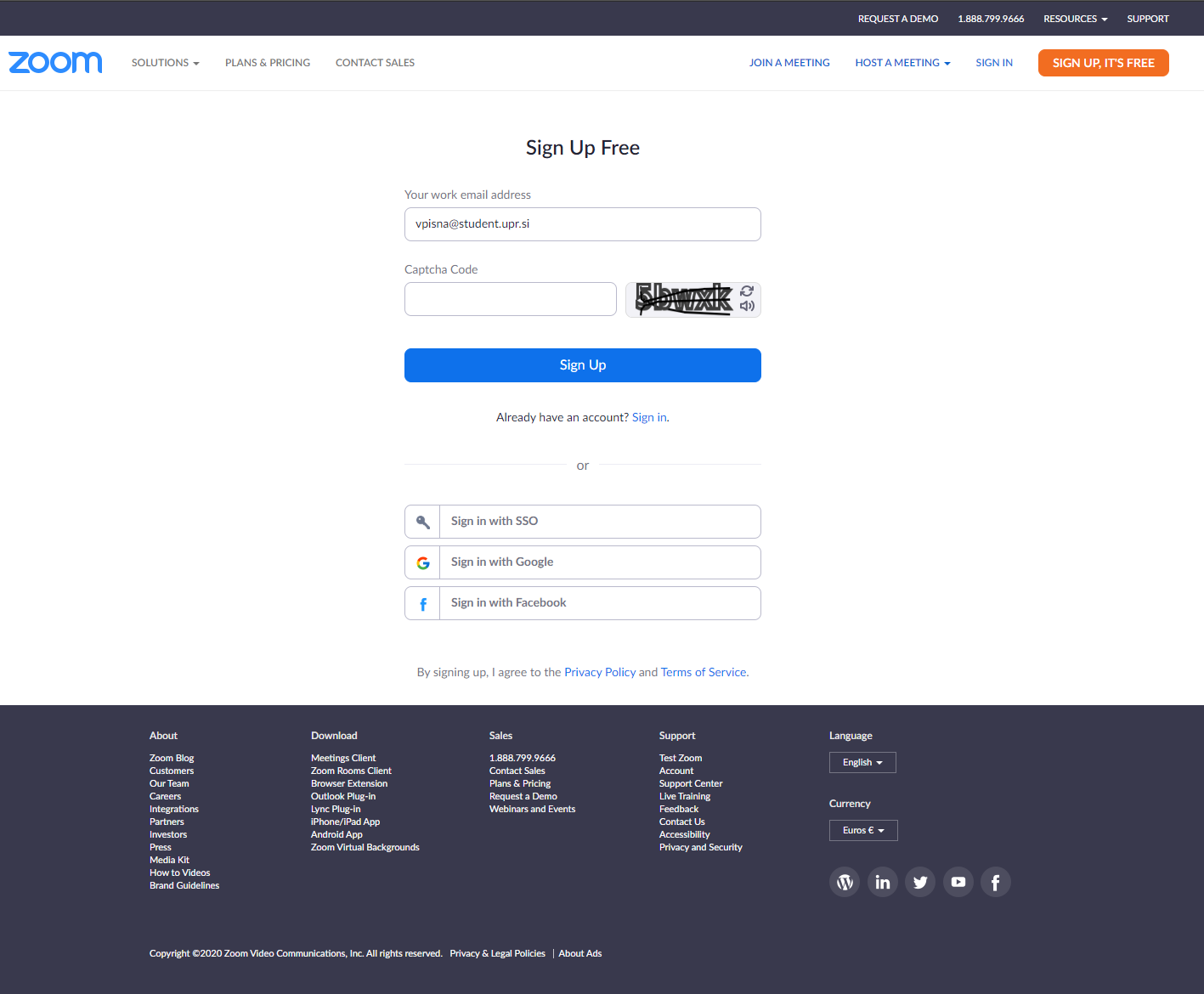Open the Zoom Rooms Client link
The image size is (1204, 994).
coord(351,771)
